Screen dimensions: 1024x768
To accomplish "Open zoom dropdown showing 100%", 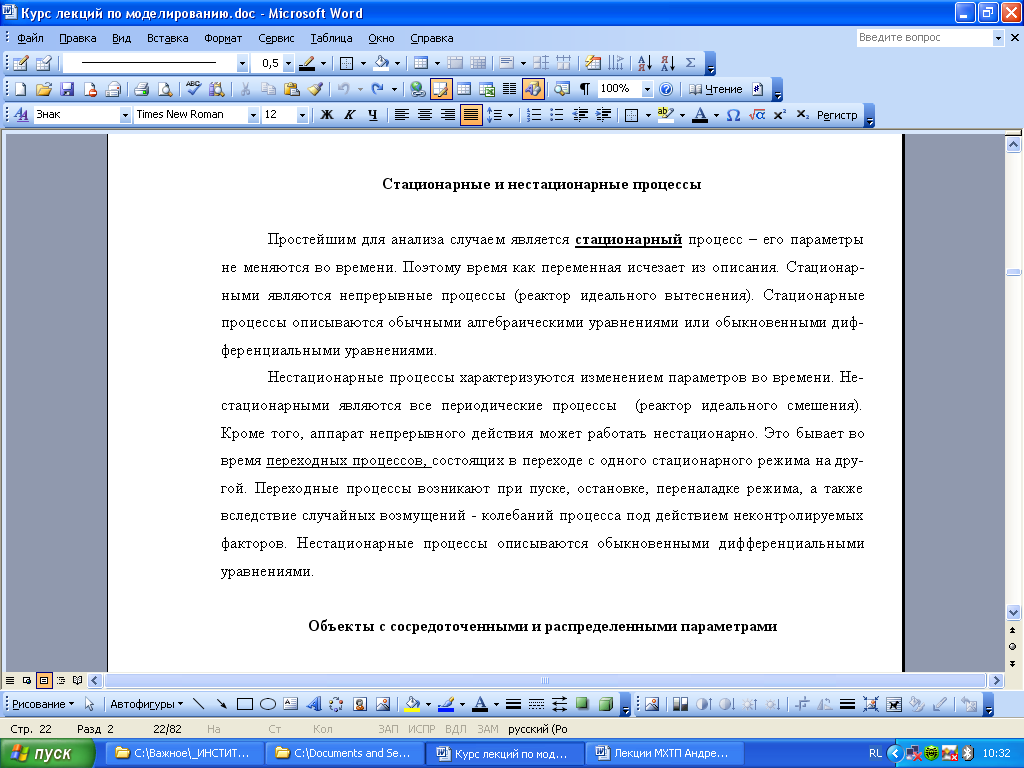I will tap(647, 89).
